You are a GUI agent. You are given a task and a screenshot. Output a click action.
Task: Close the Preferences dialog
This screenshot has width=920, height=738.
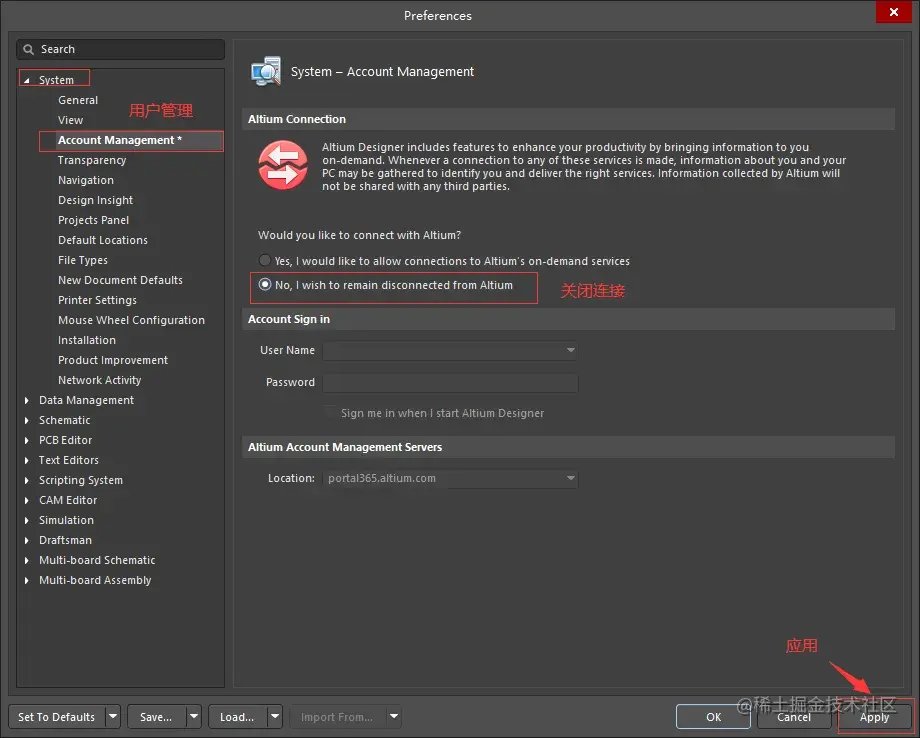tap(894, 12)
